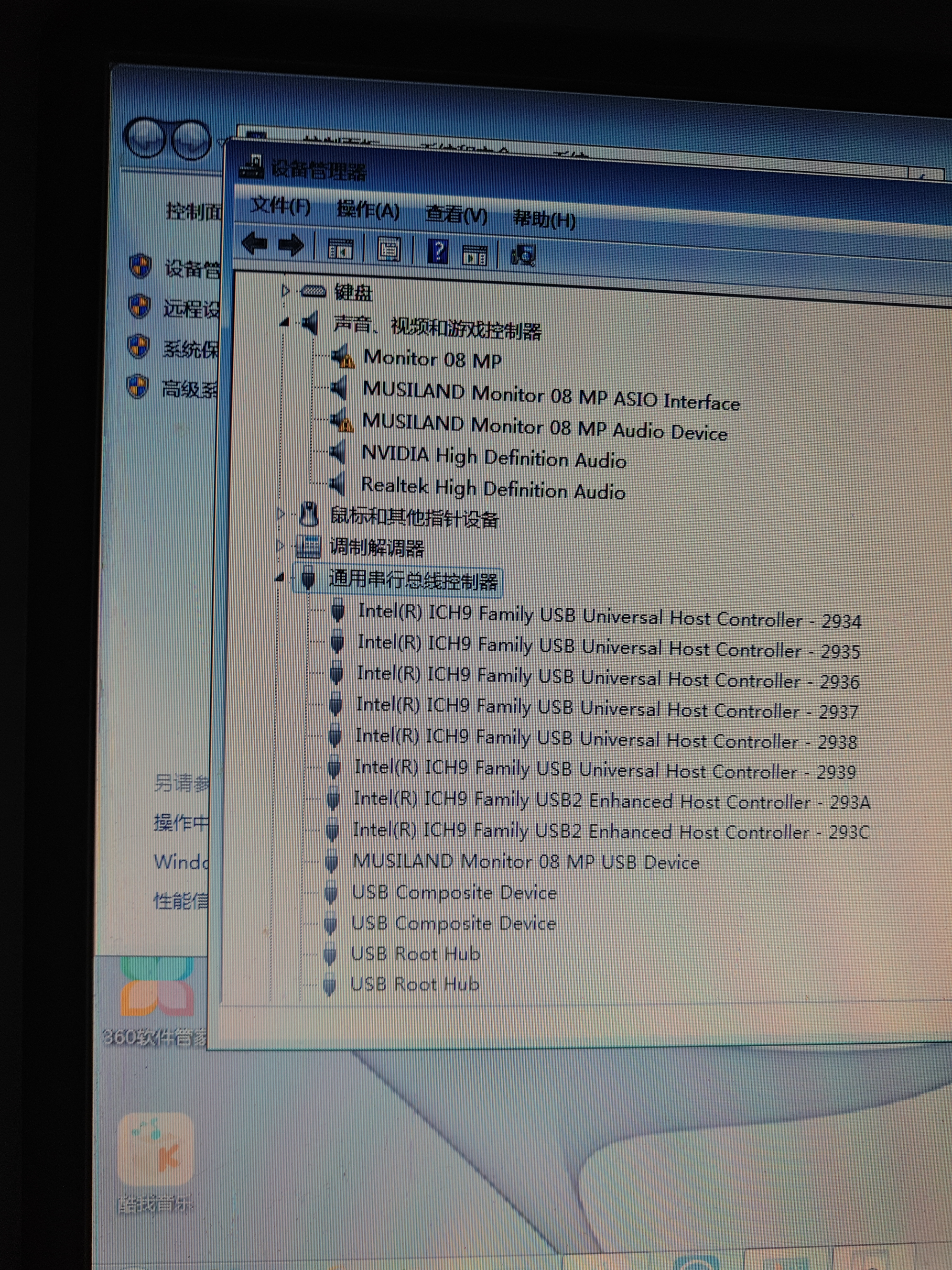The image size is (952, 1270).
Task: Click Show/Hide console tree toolbar icon
Action: click(340, 249)
